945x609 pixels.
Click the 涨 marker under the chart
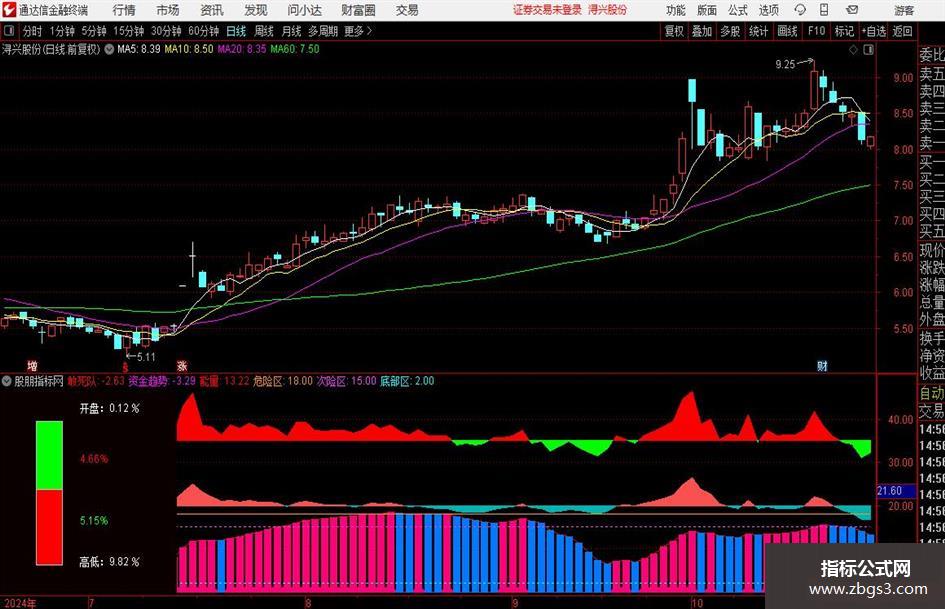click(181, 365)
